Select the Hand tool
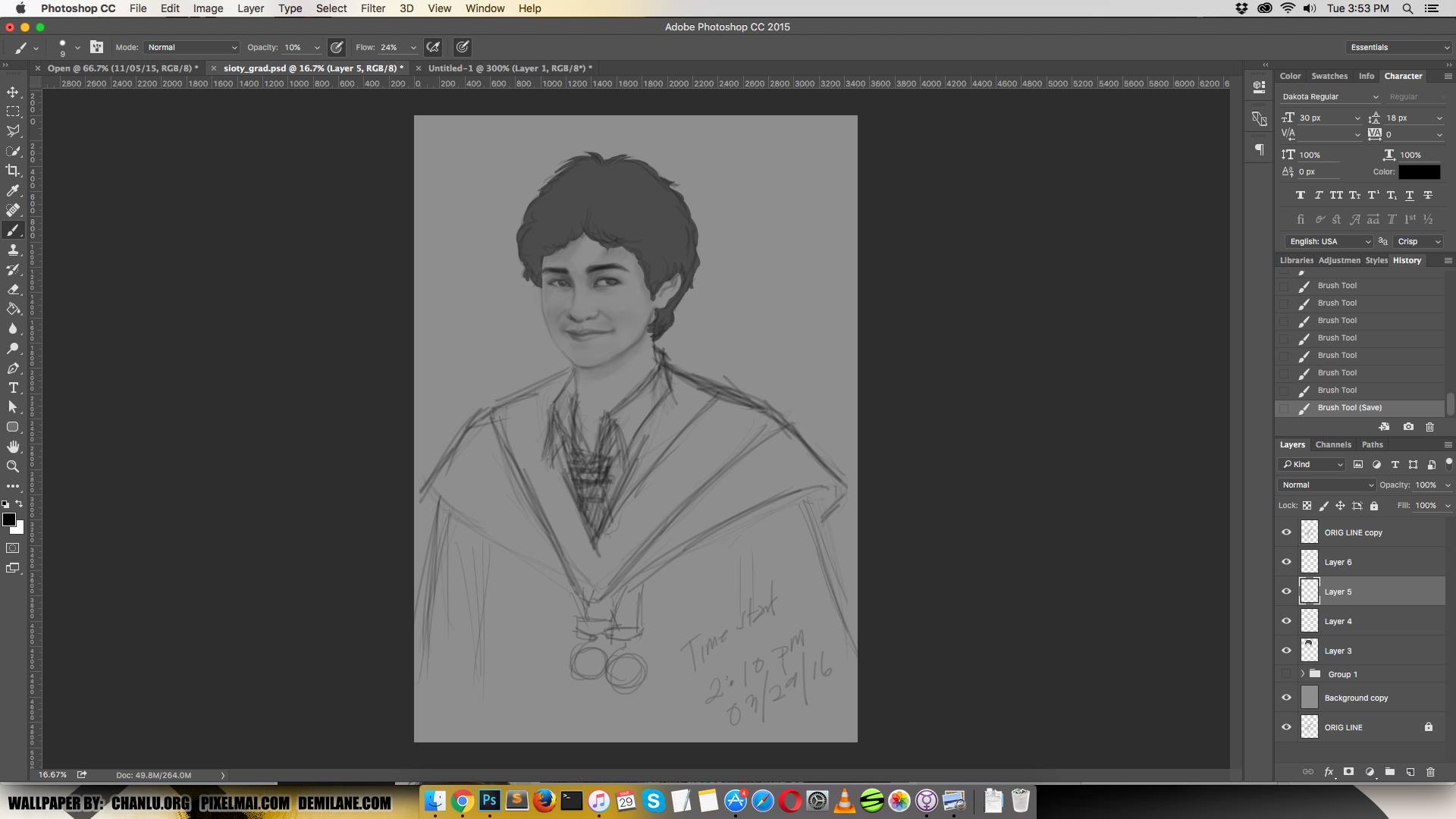This screenshot has height=819, width=1456. coord(13,447)
